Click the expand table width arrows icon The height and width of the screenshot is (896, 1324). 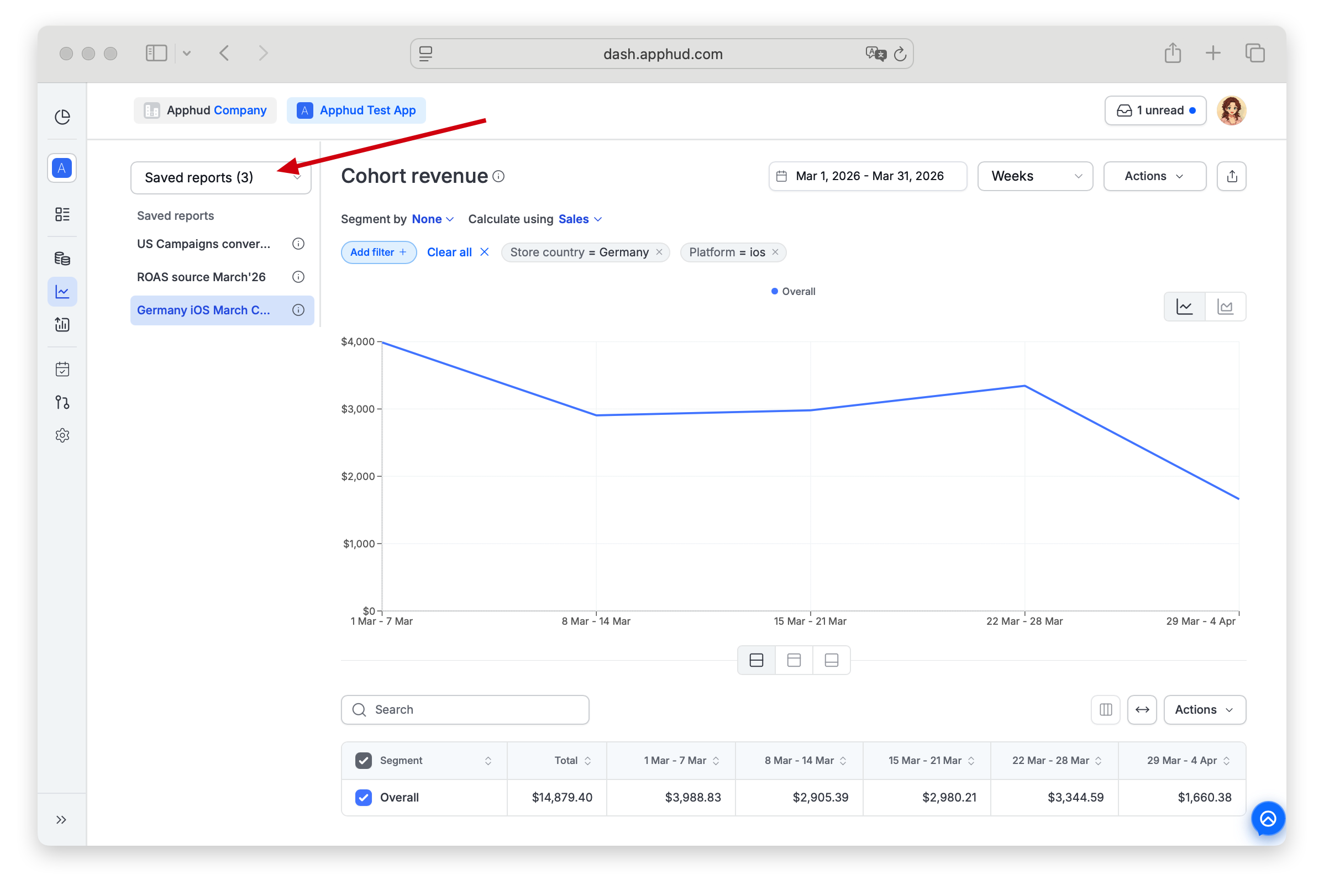pyautogui.click(x=1142, y=710)
